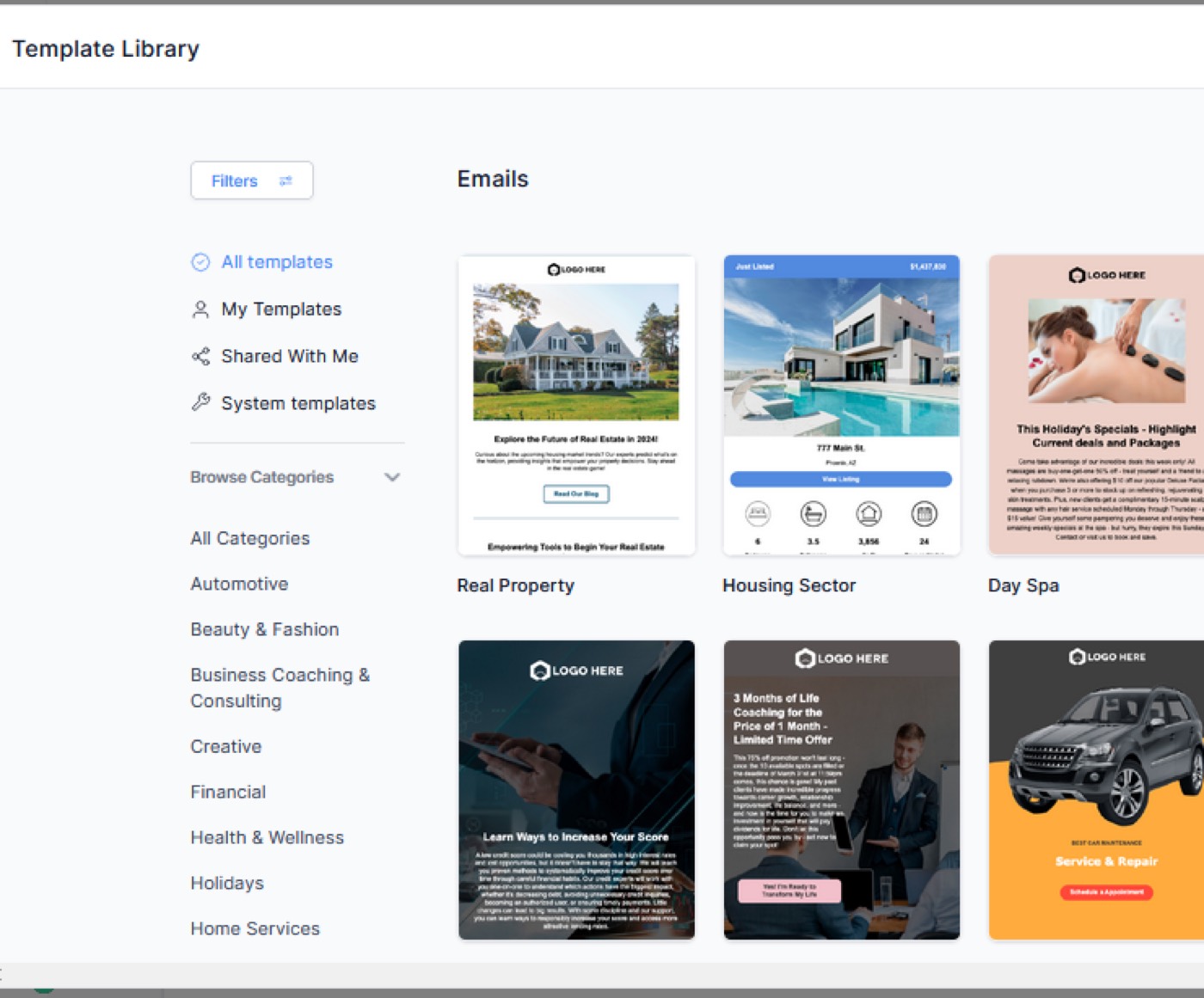Click the Day Spa template title
The image size is (1204, 998).
coord(1023,585)
